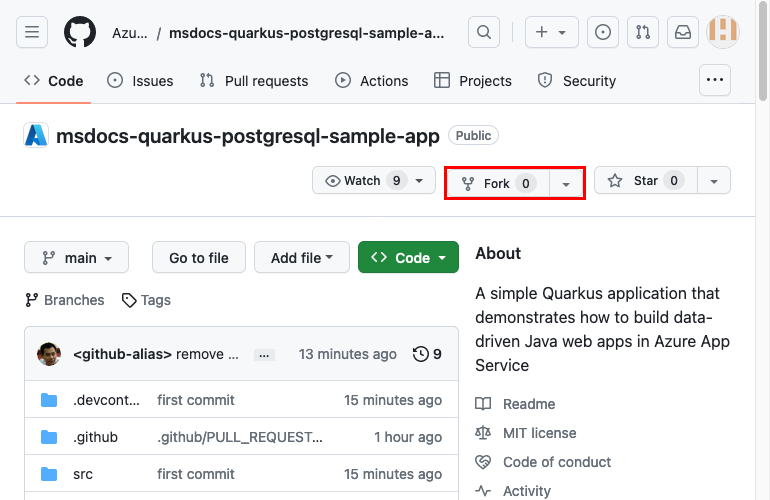Open the MIT license link
The height and width of the screenshot is (500, 770).
[539, 433]
